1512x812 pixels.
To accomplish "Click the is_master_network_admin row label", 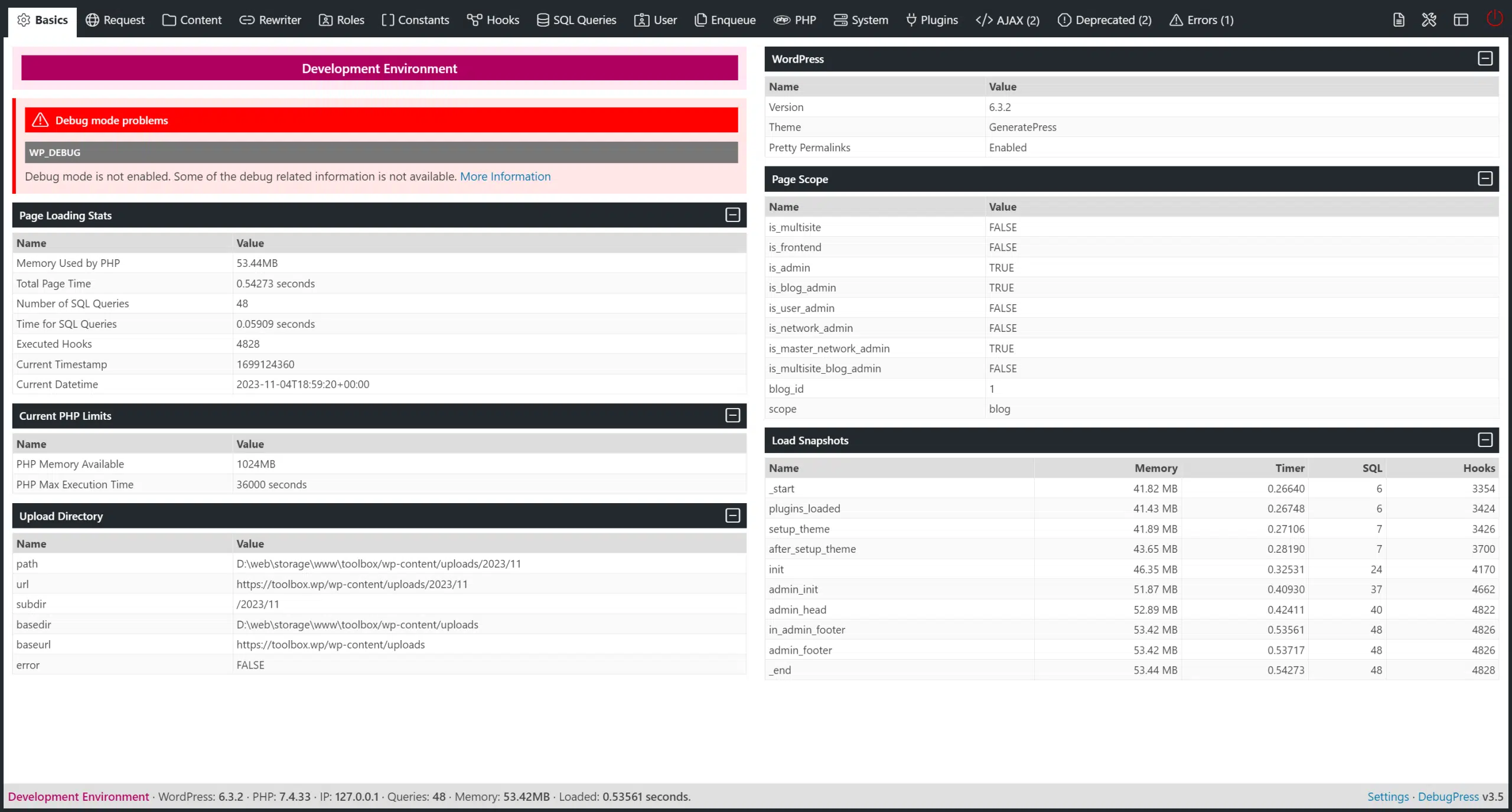I will pos(829,348).
